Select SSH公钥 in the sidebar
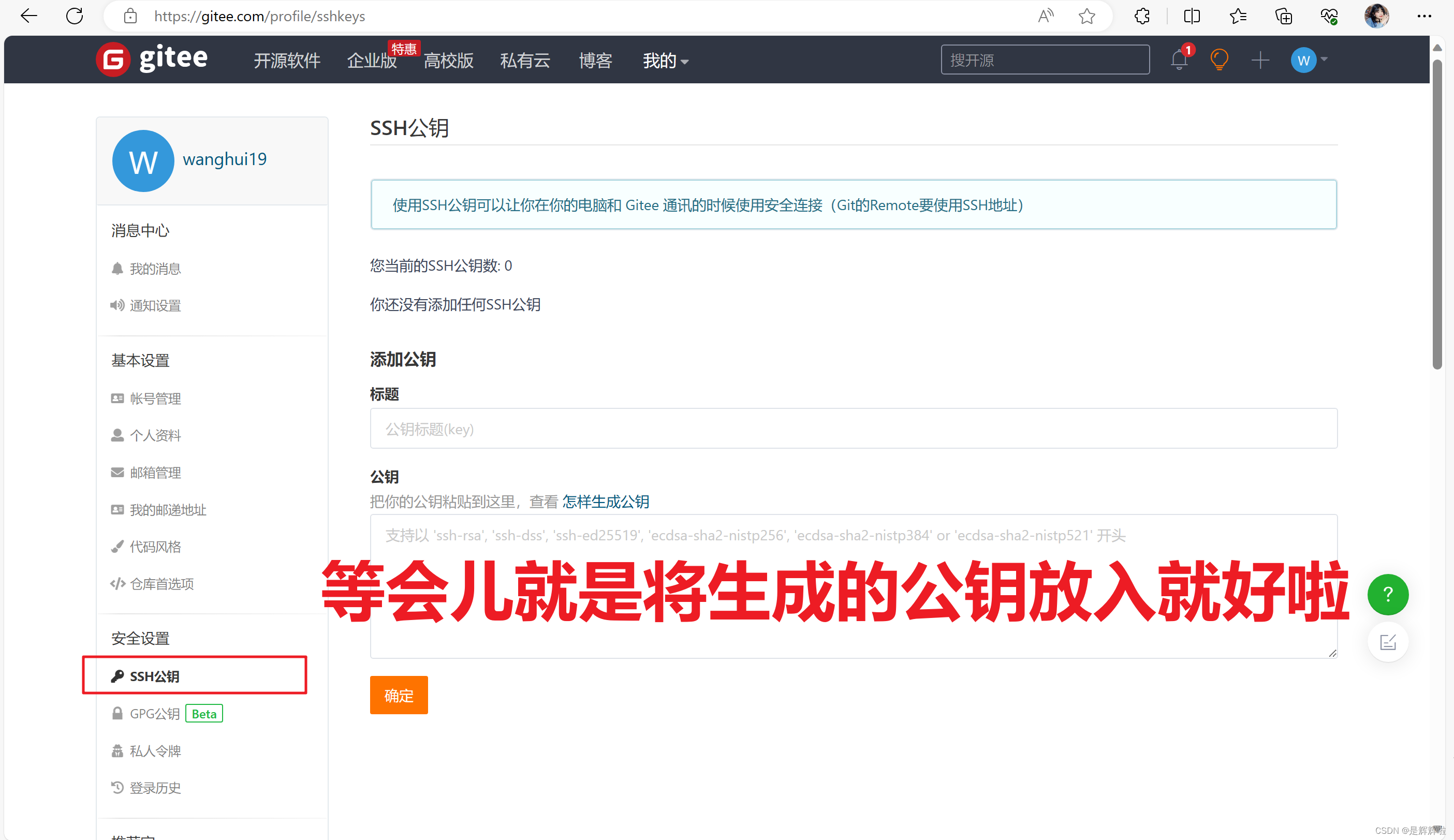1454x840 pixels. tap(154, 676)
